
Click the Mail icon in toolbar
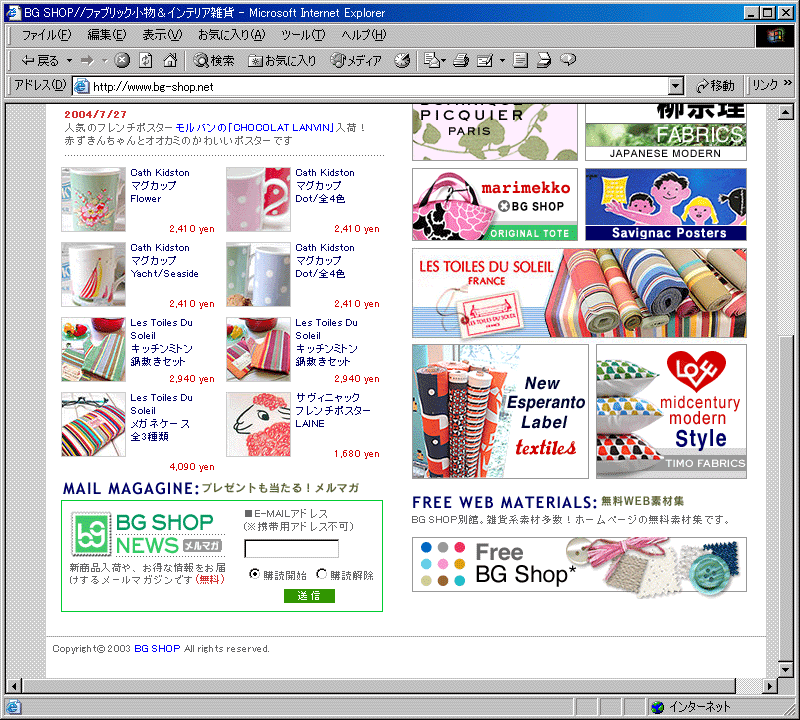[434, 60]
